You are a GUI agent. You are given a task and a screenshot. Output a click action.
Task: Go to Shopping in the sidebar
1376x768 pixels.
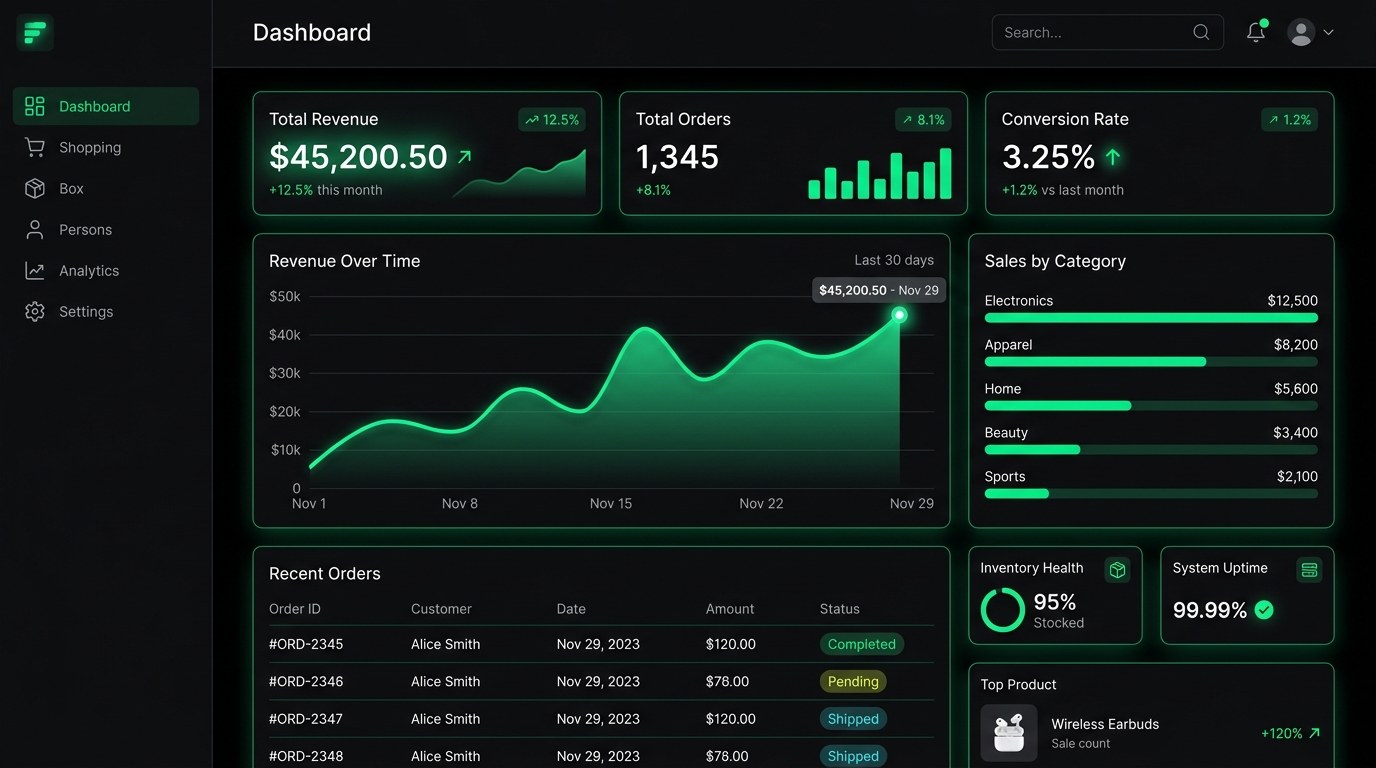(x=106, y=147)
